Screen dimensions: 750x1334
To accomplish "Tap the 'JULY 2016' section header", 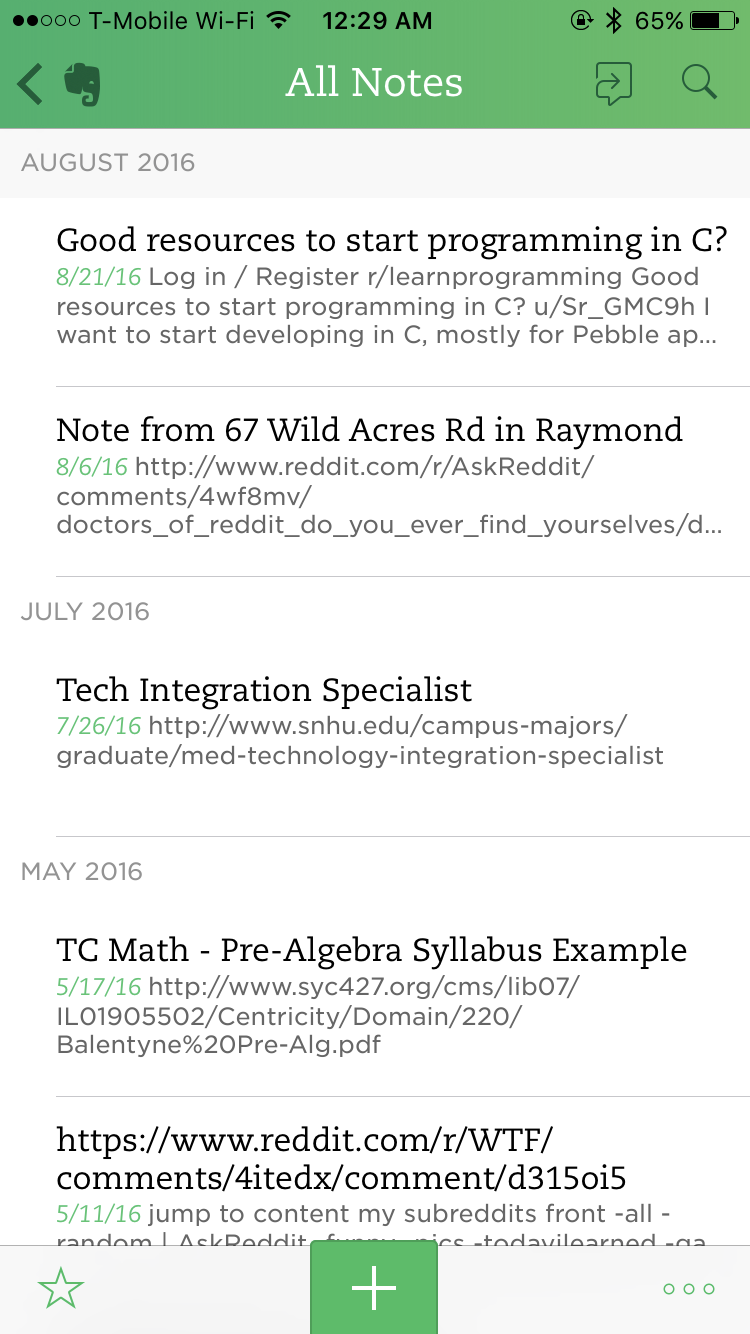I will coord(85,612).
